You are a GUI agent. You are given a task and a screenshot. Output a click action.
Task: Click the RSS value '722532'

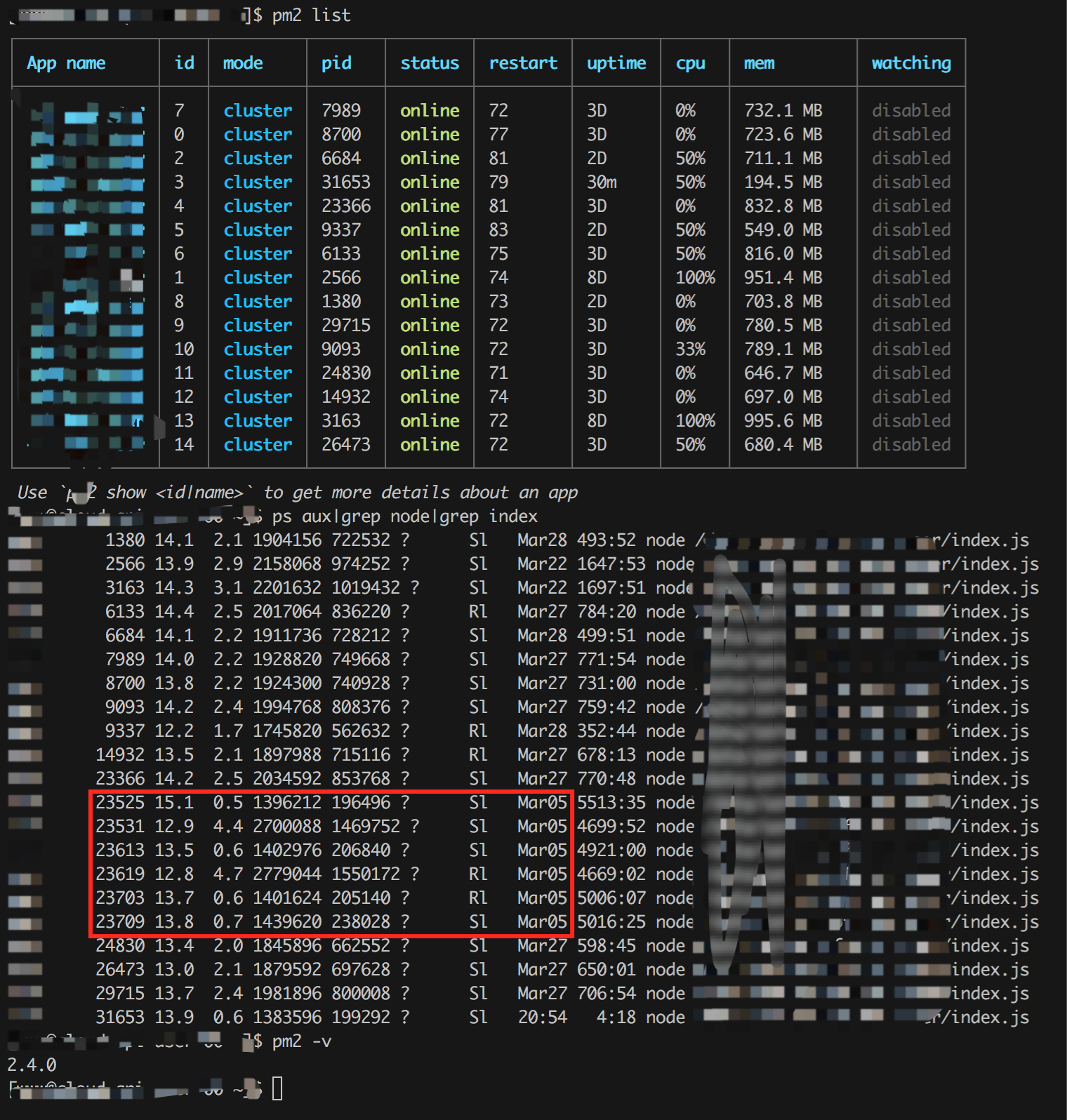click(x=361, y=540)
